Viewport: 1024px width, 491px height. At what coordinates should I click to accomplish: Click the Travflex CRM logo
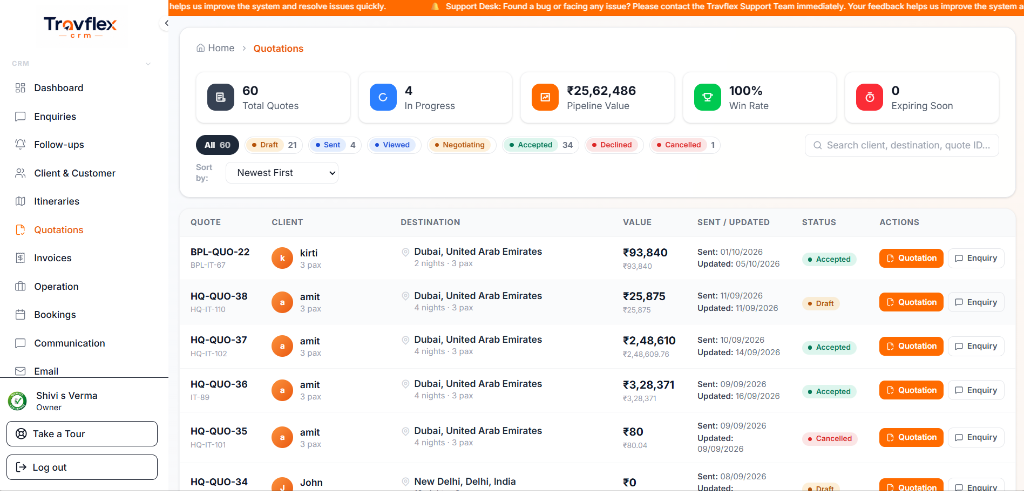click(80, 28)
